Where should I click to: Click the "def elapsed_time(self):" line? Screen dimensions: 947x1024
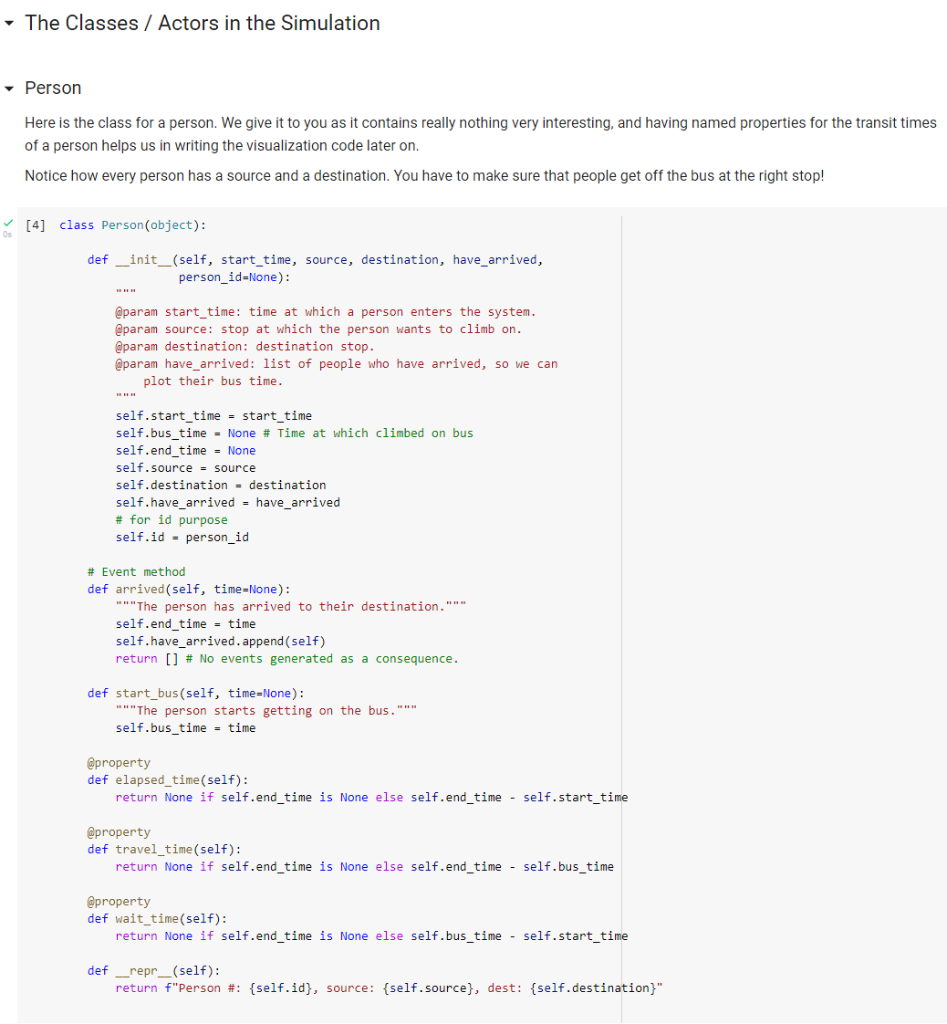(168, 780)
